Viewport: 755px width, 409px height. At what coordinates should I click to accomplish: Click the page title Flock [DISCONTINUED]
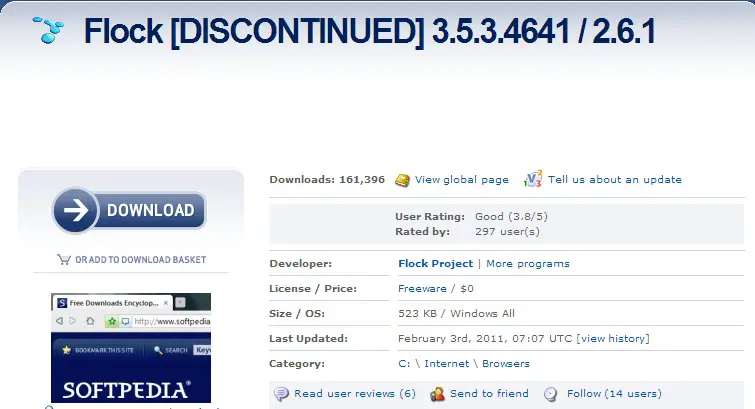pos(254,31)
